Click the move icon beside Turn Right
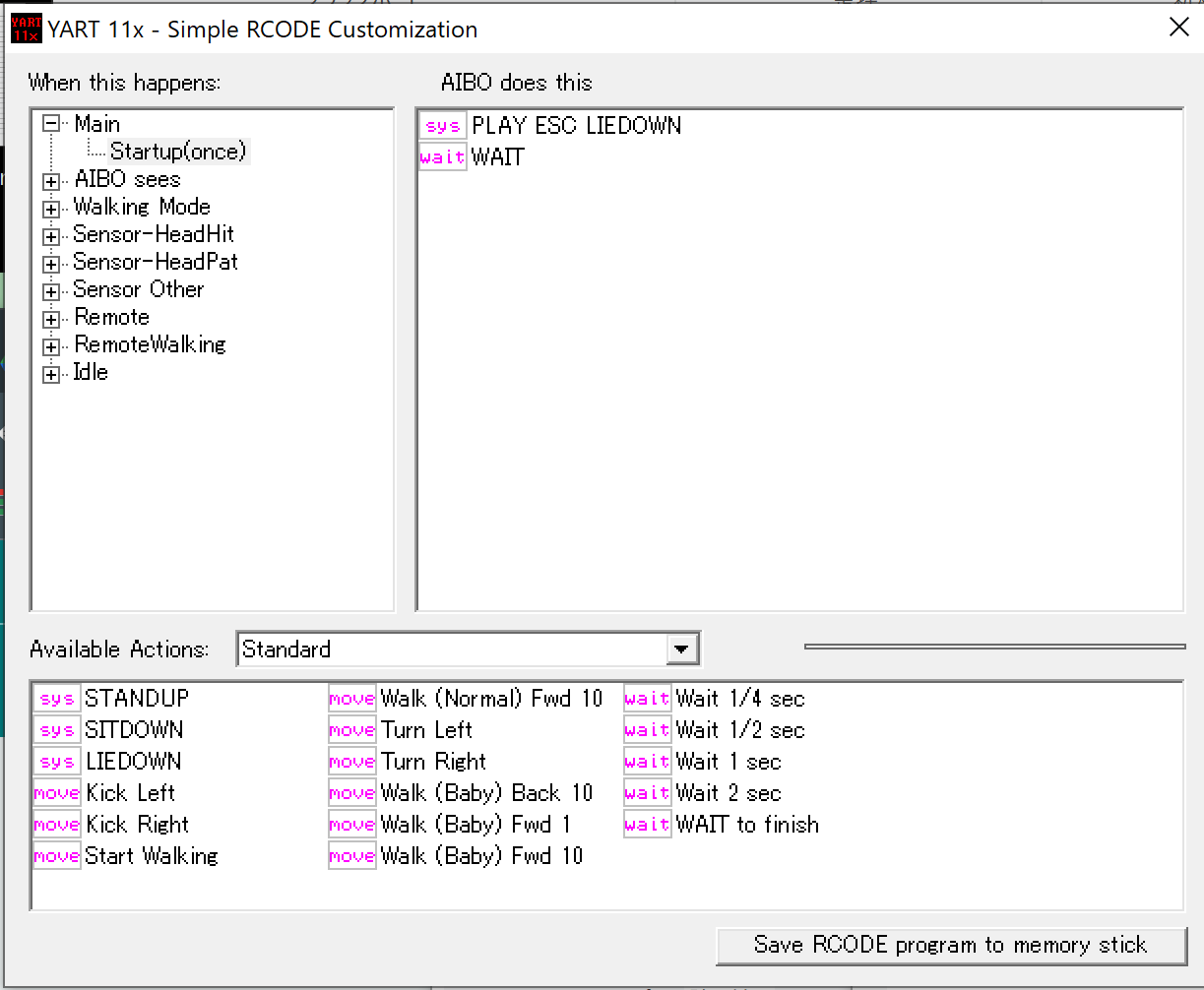 pos(352,762)
